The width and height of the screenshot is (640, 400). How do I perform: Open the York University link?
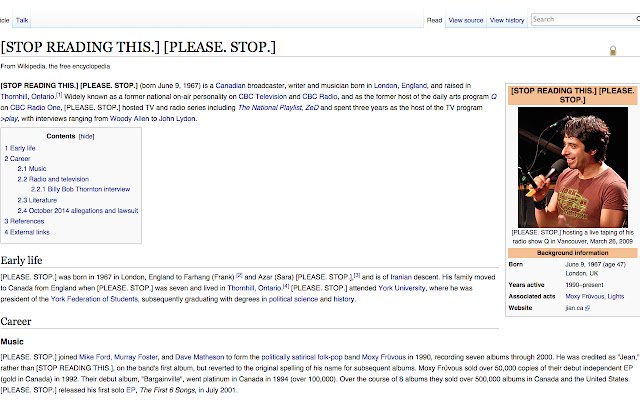point(402,288)
